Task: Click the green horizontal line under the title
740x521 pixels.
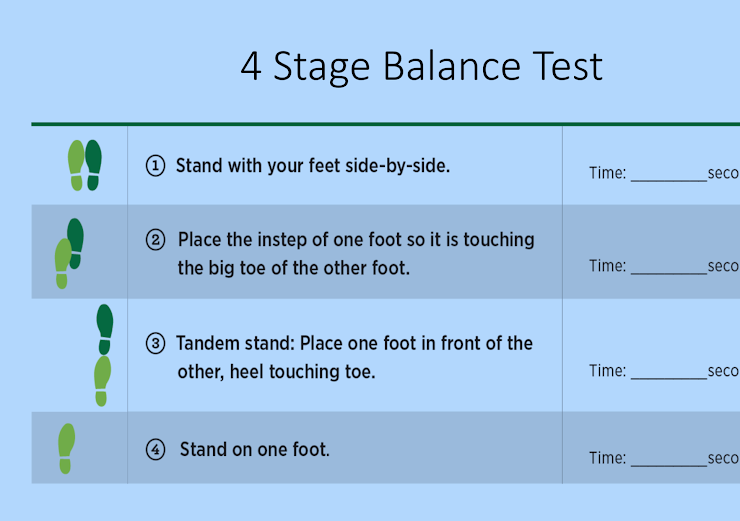Action: point(386,124)
